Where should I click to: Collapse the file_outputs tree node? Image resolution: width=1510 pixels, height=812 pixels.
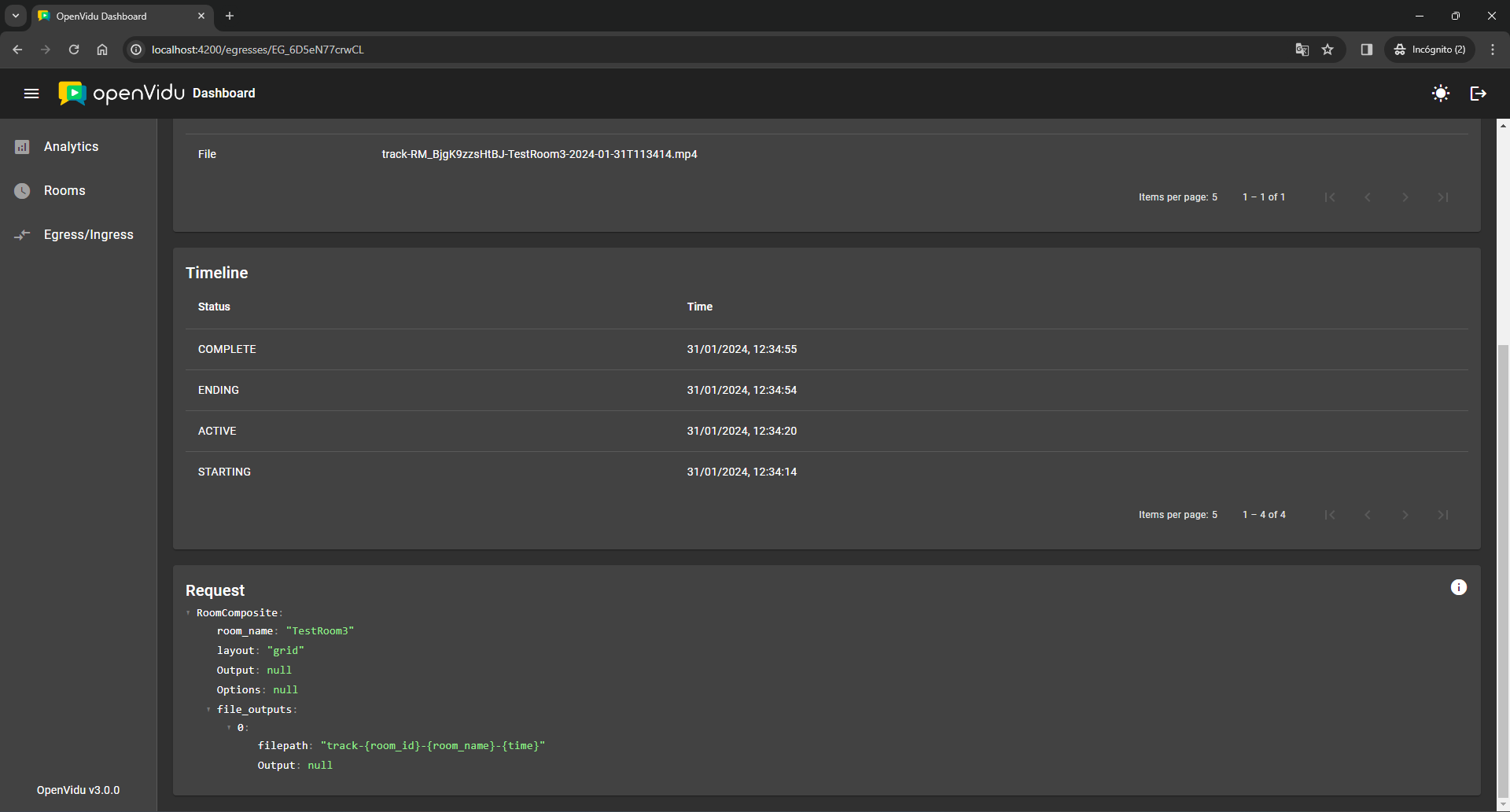coord(209,710)
